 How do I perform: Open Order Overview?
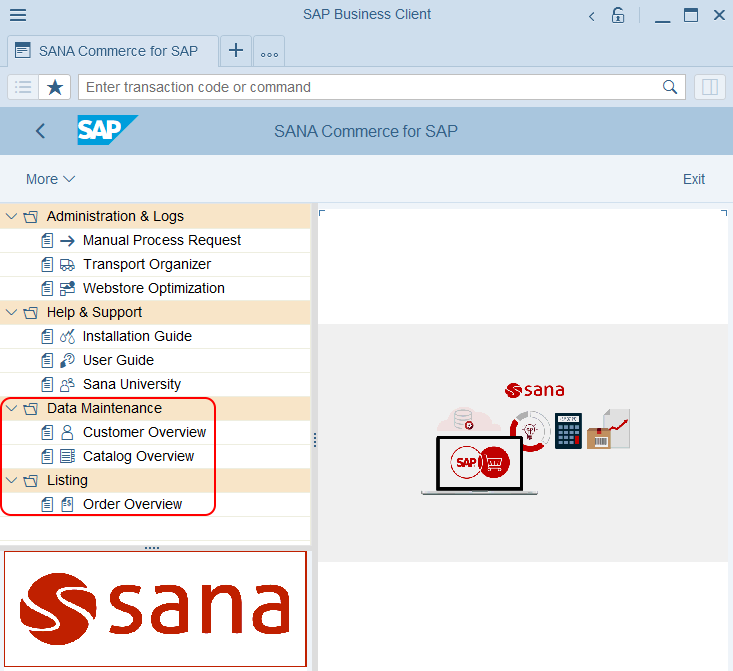click(133, 505)
